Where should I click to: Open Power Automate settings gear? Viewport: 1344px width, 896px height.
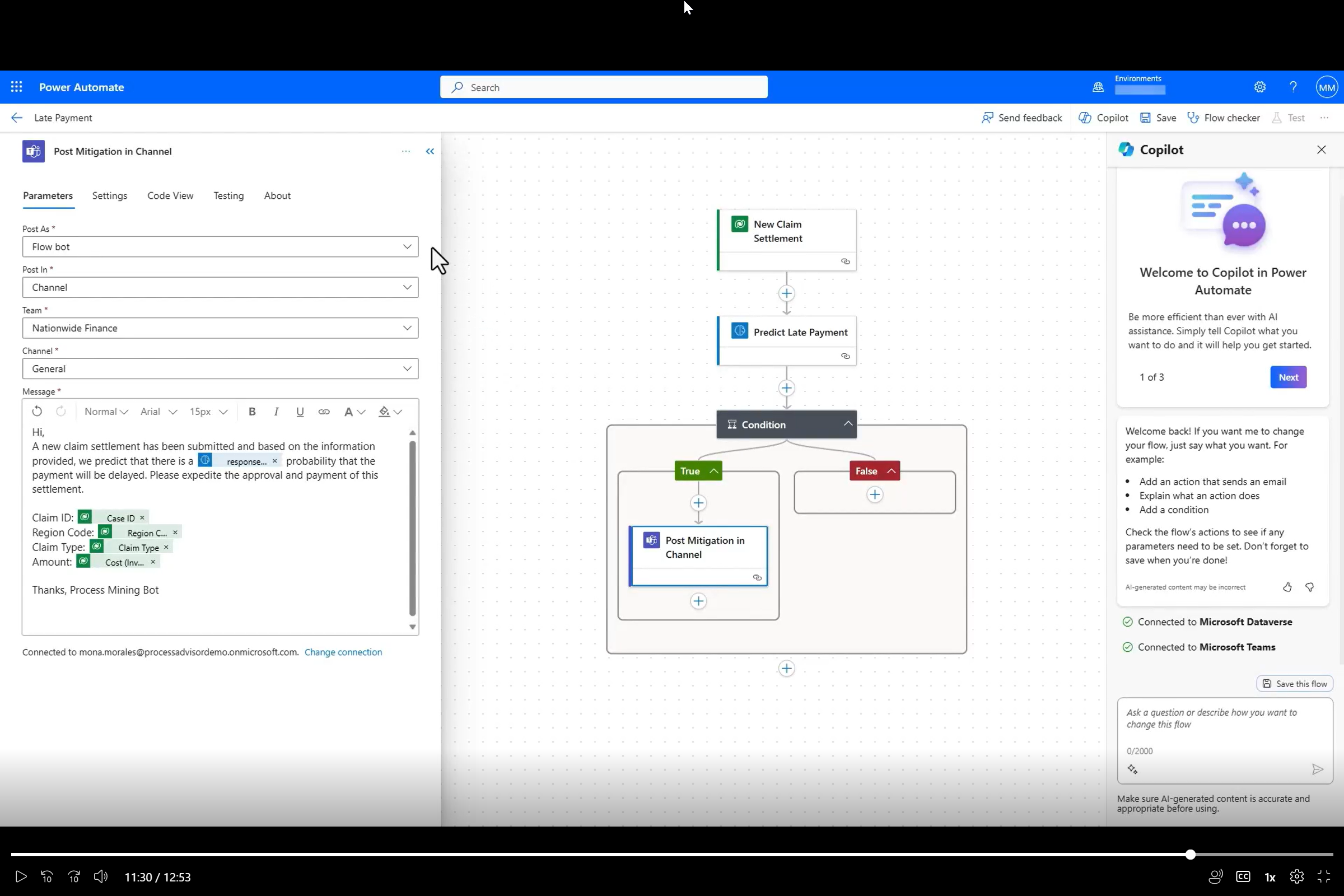[1260, 87]
